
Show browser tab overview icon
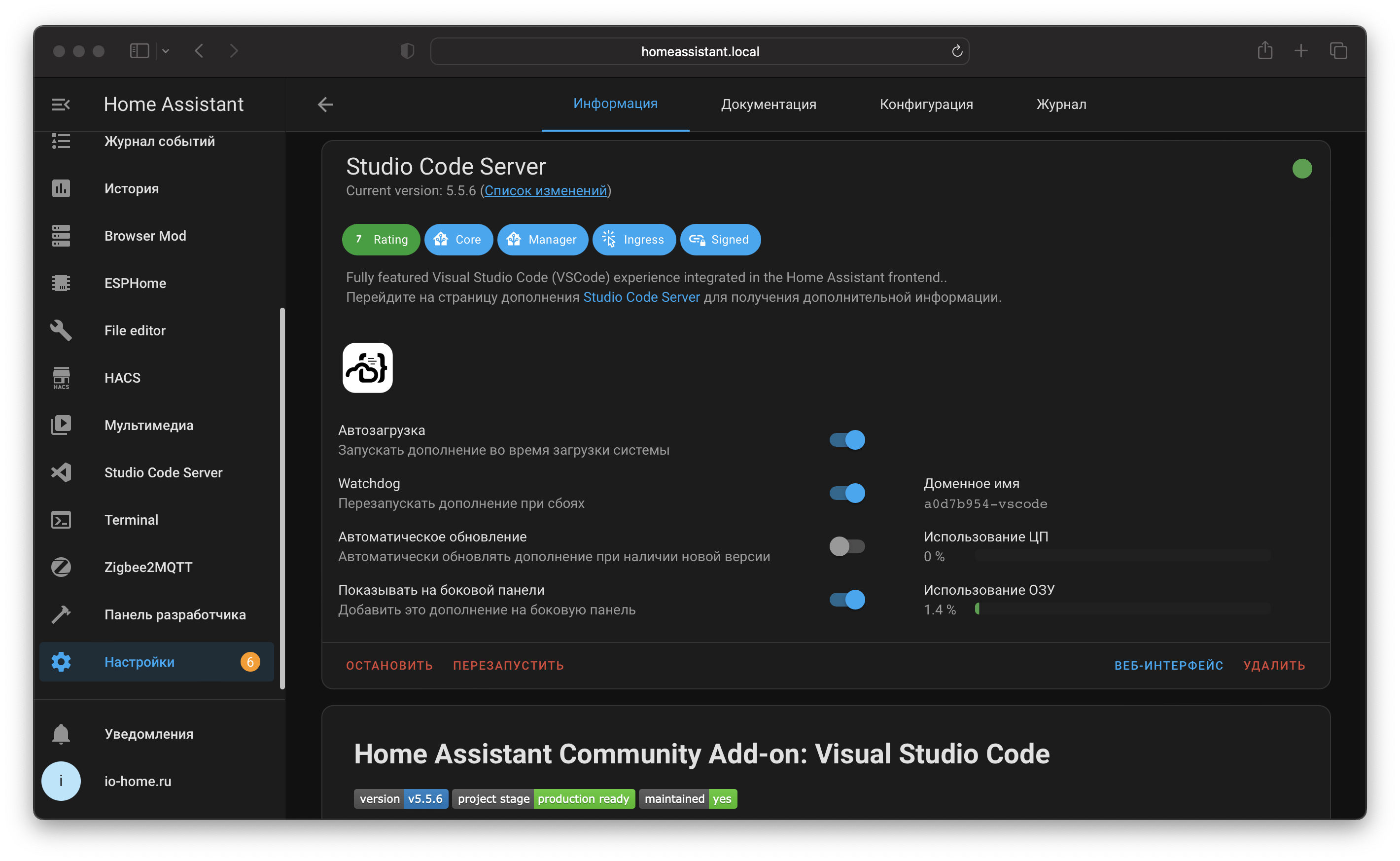coord(1338,51)
